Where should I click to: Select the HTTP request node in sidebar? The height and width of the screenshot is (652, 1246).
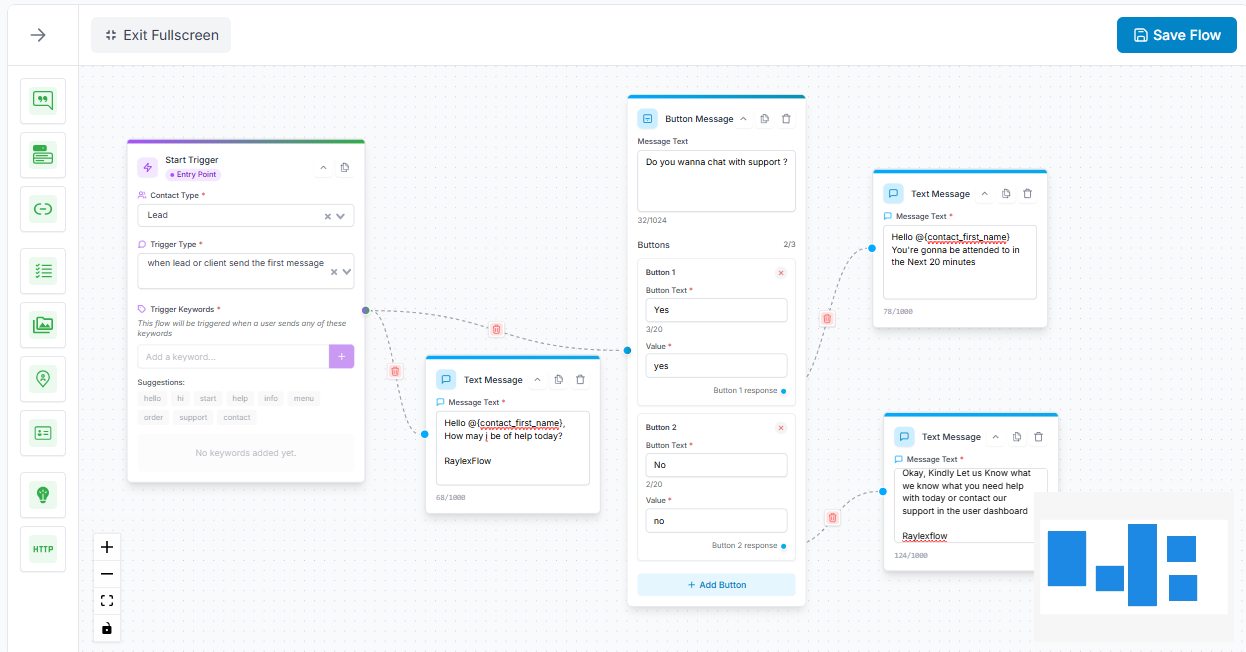coord(43,549)
